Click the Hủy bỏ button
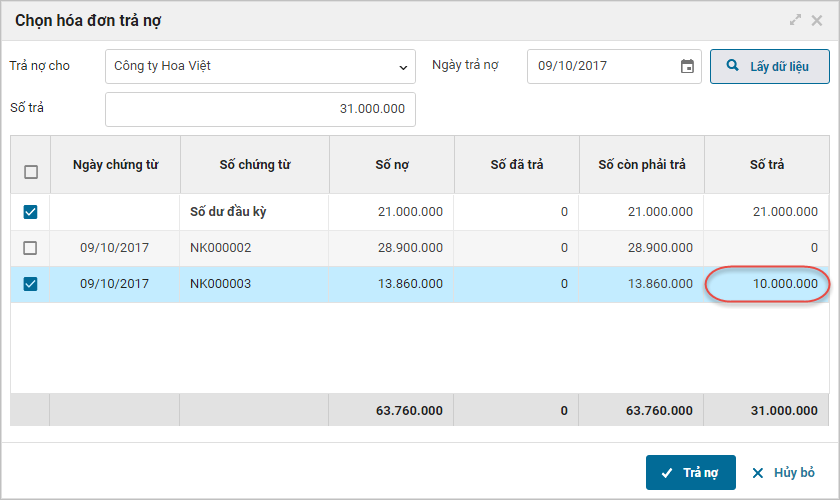 coord(783,473)
